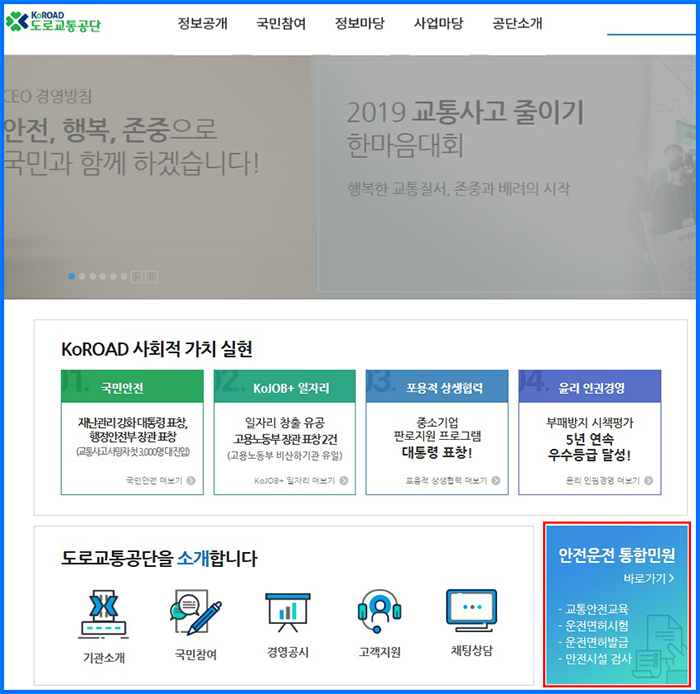
Task: Open the 정보마당 menu
Action: (360, 23)
